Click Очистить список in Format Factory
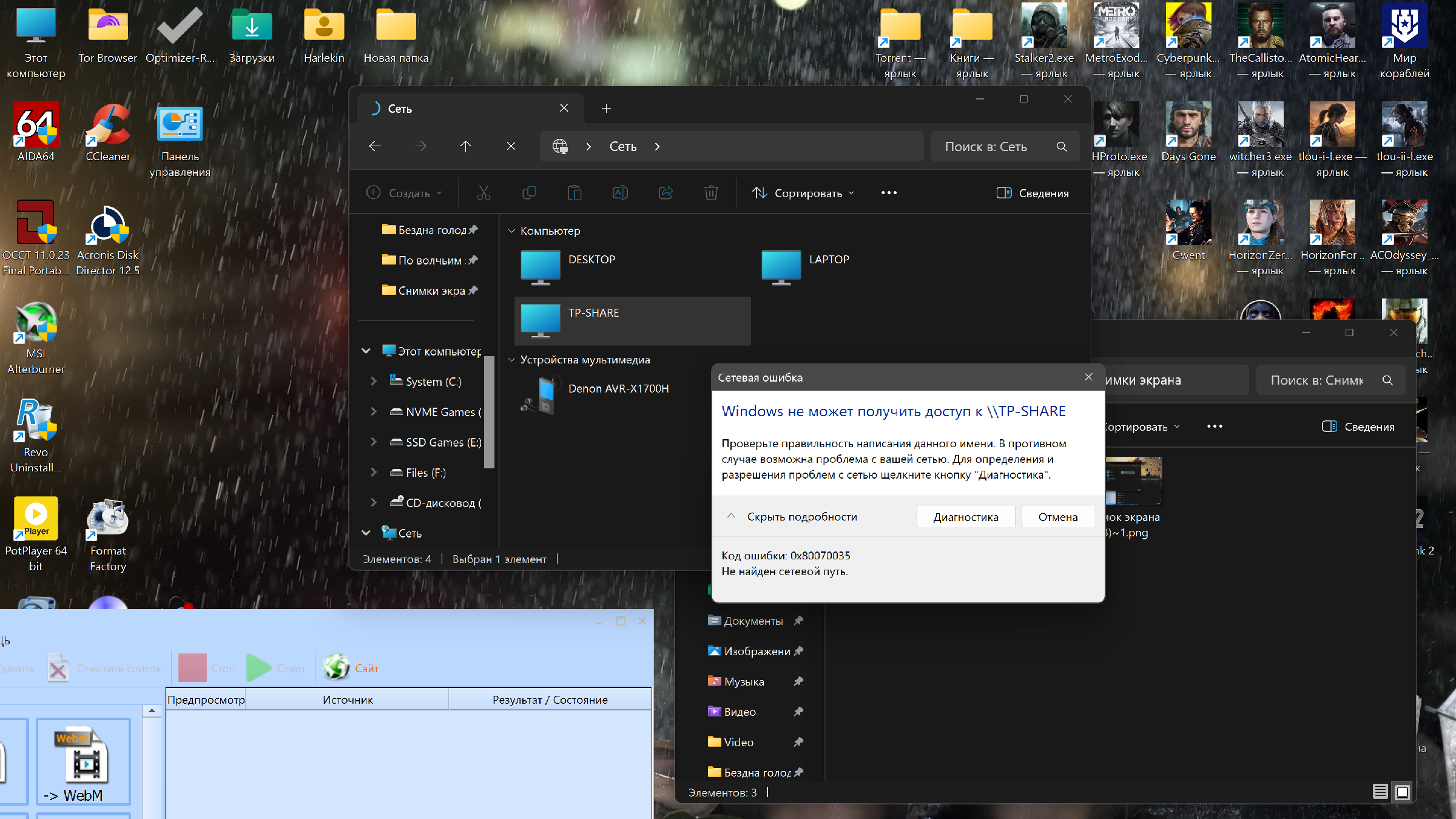The height and width of the screenshot is (819, 1456). click(x=105, y=668)
